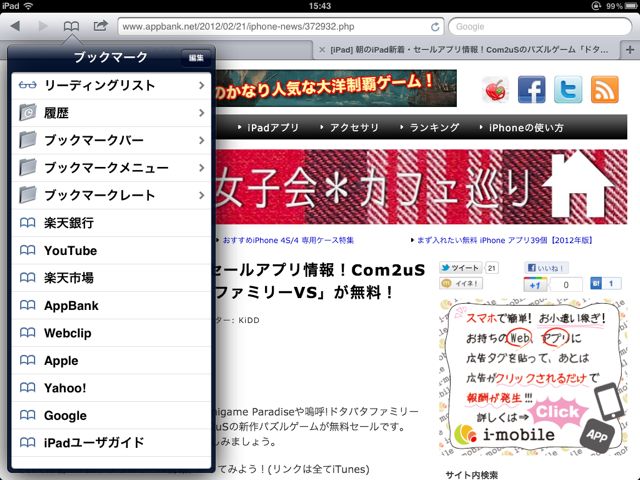Image resolution: width=640 pixels, height=480 pixels.
Task: Click the rotation lock status icon
Action: [596, 6]
